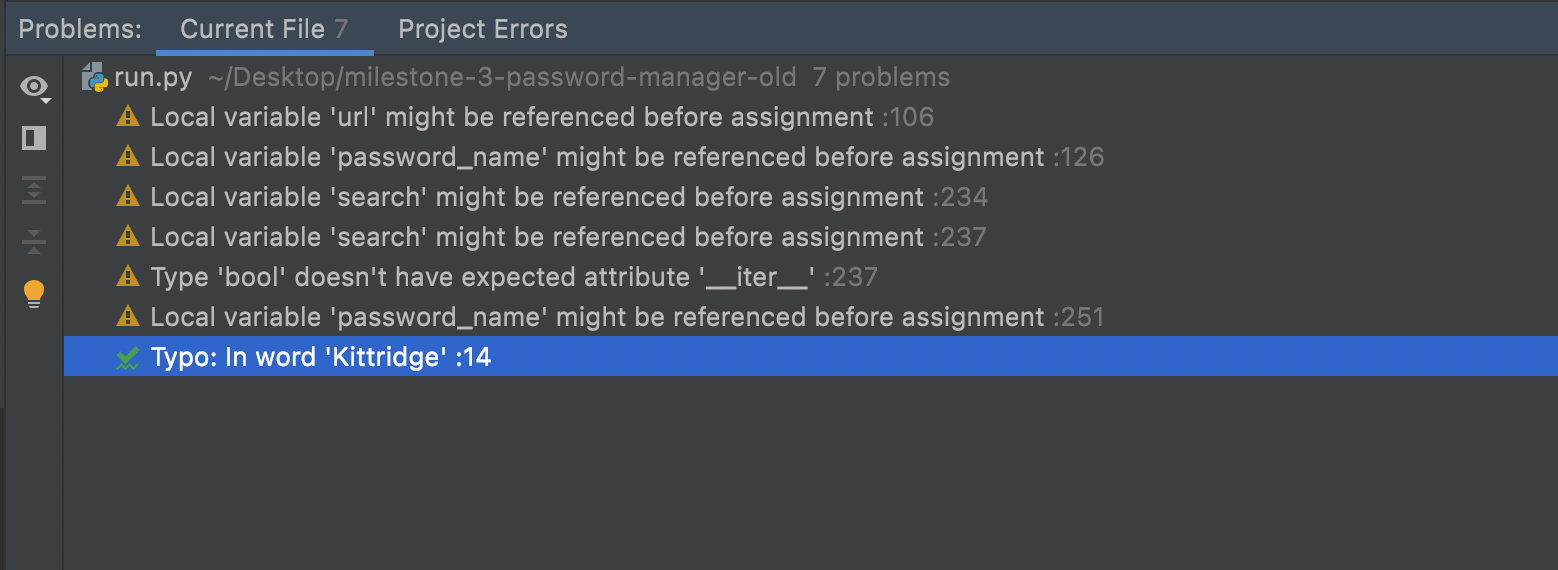1558x570 pixels.
Task: Select the run.py file node
Action: click(x=153, y=77)
